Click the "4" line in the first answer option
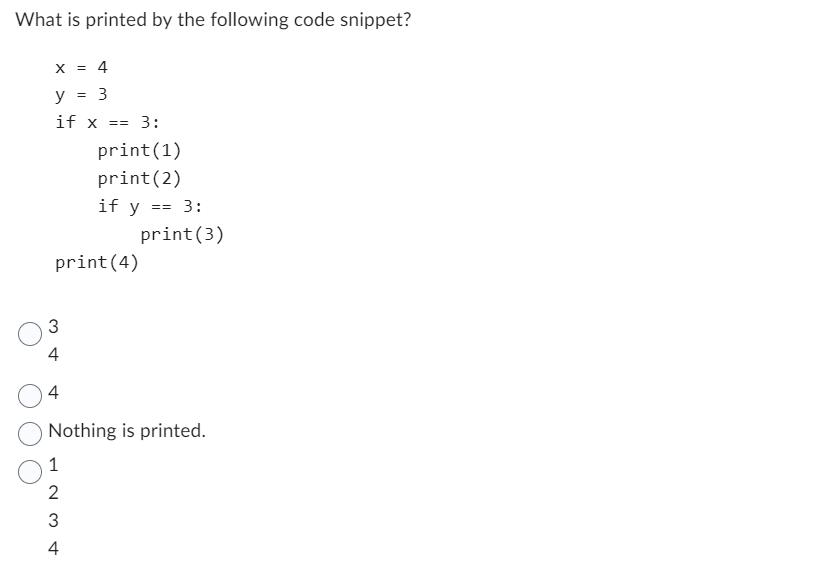Viewport: 823px width, 585px height. click(x=53, y=355)
